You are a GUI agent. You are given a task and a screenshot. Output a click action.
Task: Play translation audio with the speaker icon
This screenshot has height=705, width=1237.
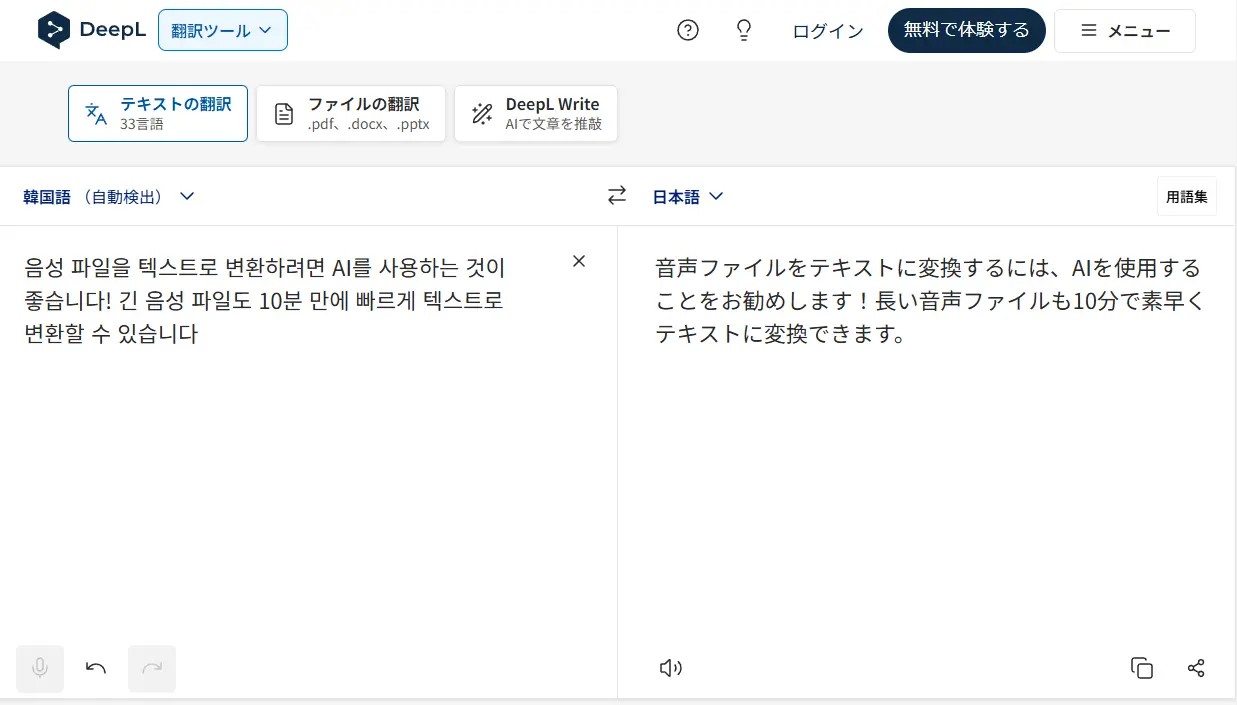coord(671,668)
